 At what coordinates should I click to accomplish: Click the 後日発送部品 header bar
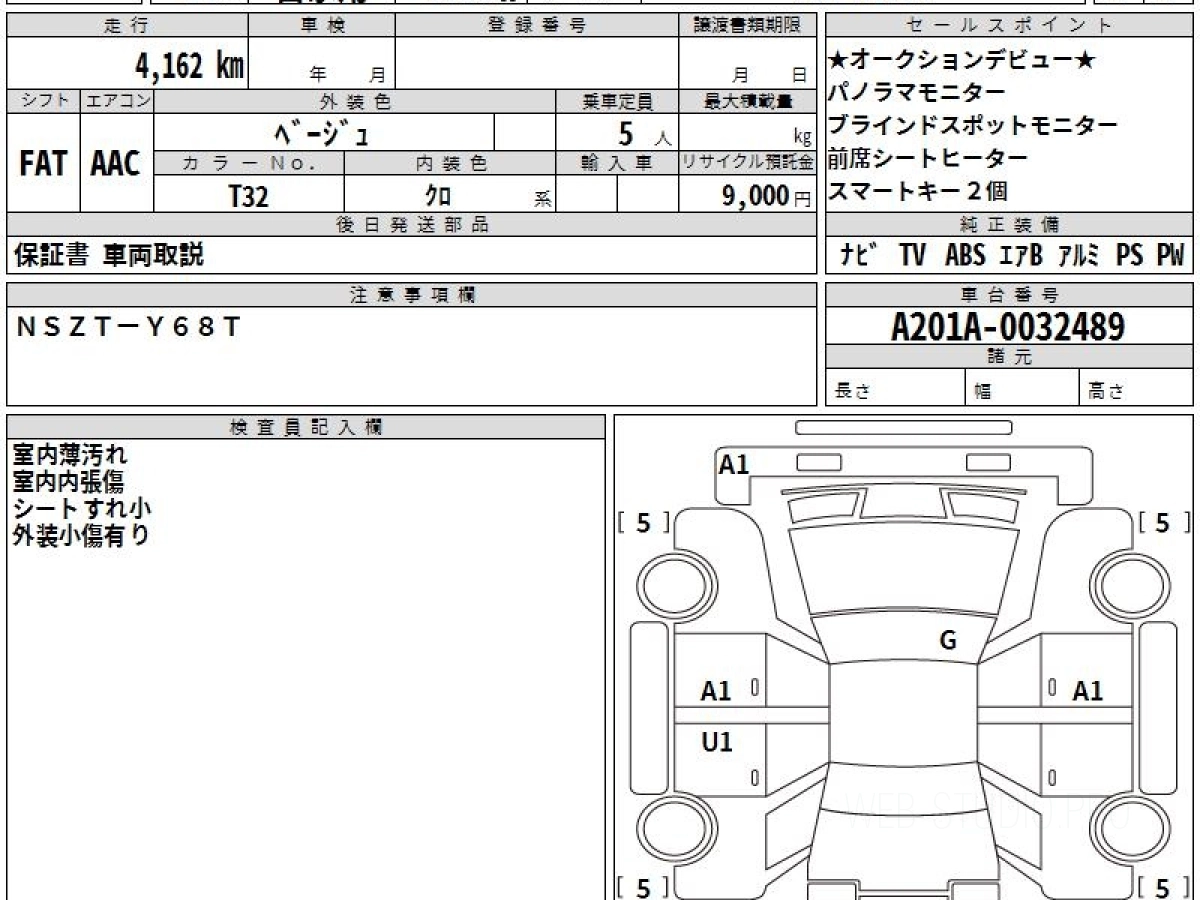click(x=411, y=225)
